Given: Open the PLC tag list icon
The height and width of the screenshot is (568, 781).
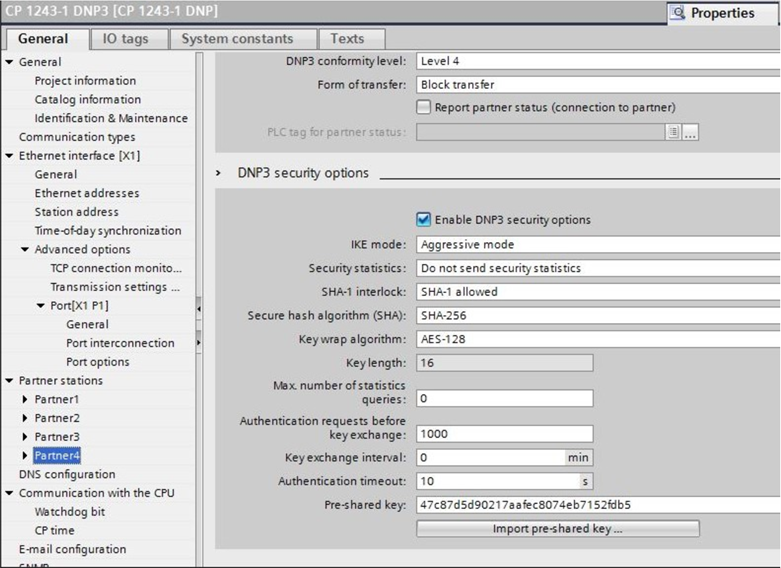Looking at the screenshot, I should tap(673, 132).
